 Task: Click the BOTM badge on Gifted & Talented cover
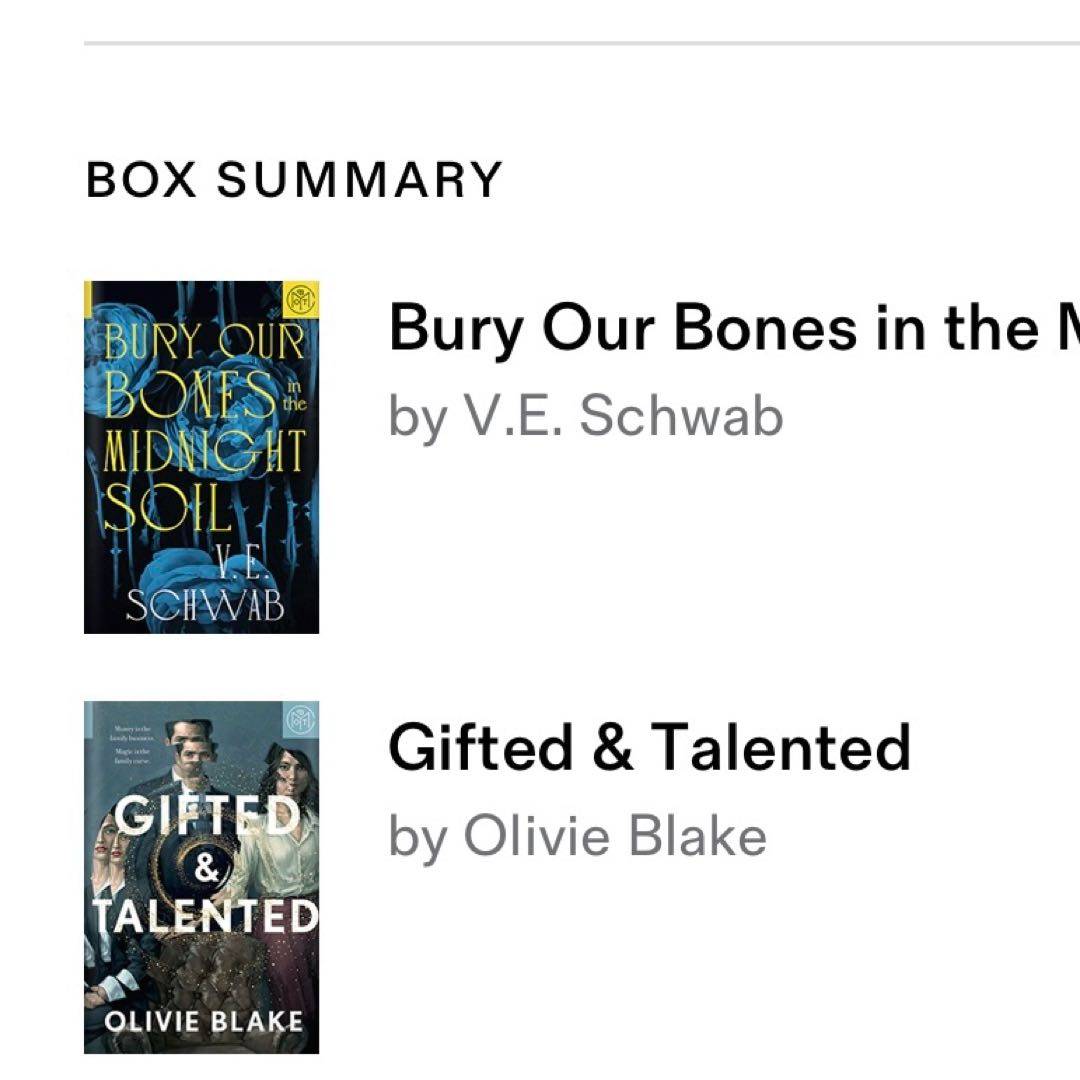pyautogui.click(x=301, y=719)
